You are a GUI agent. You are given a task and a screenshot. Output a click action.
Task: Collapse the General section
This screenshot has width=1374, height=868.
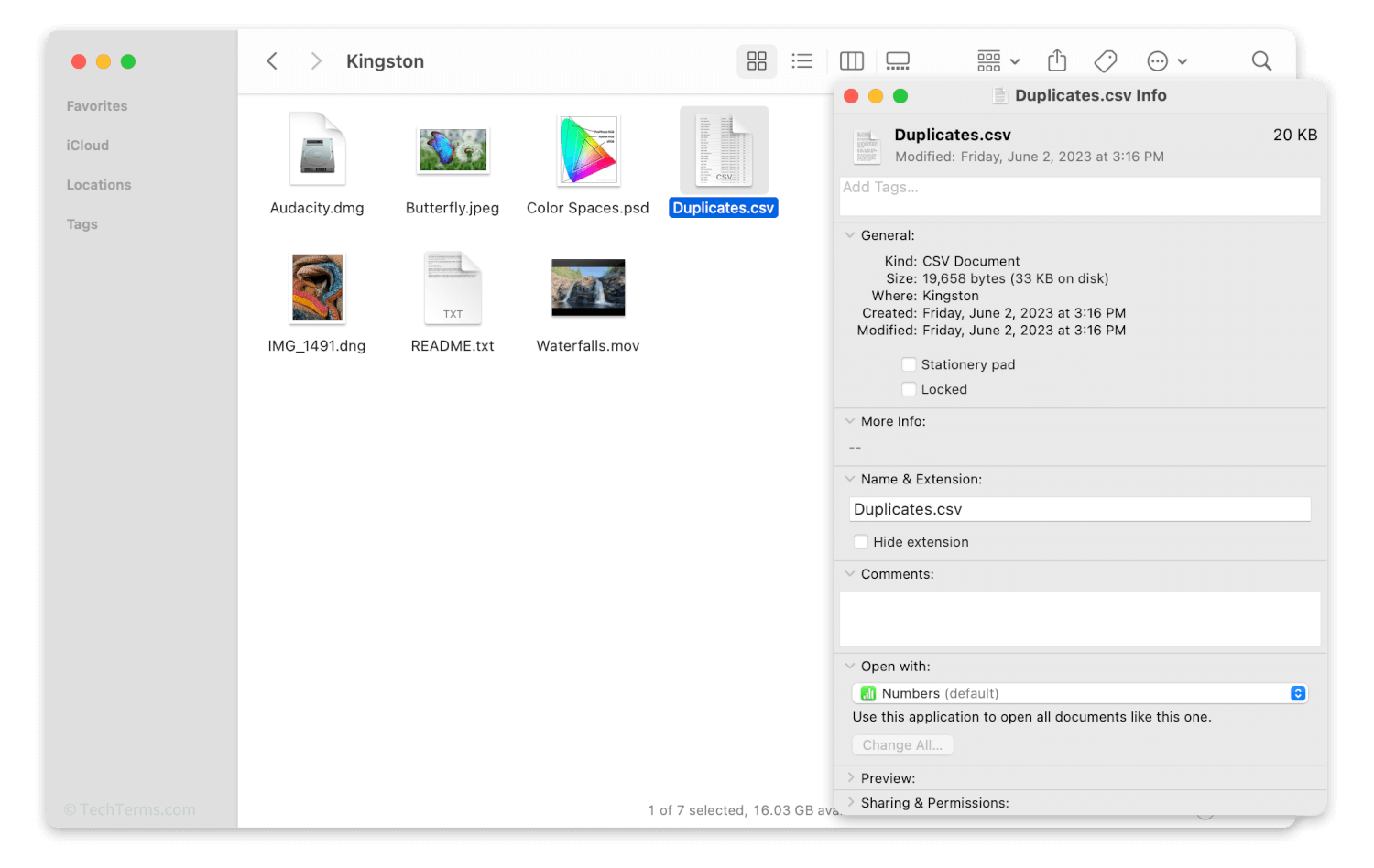click(850, 235)
